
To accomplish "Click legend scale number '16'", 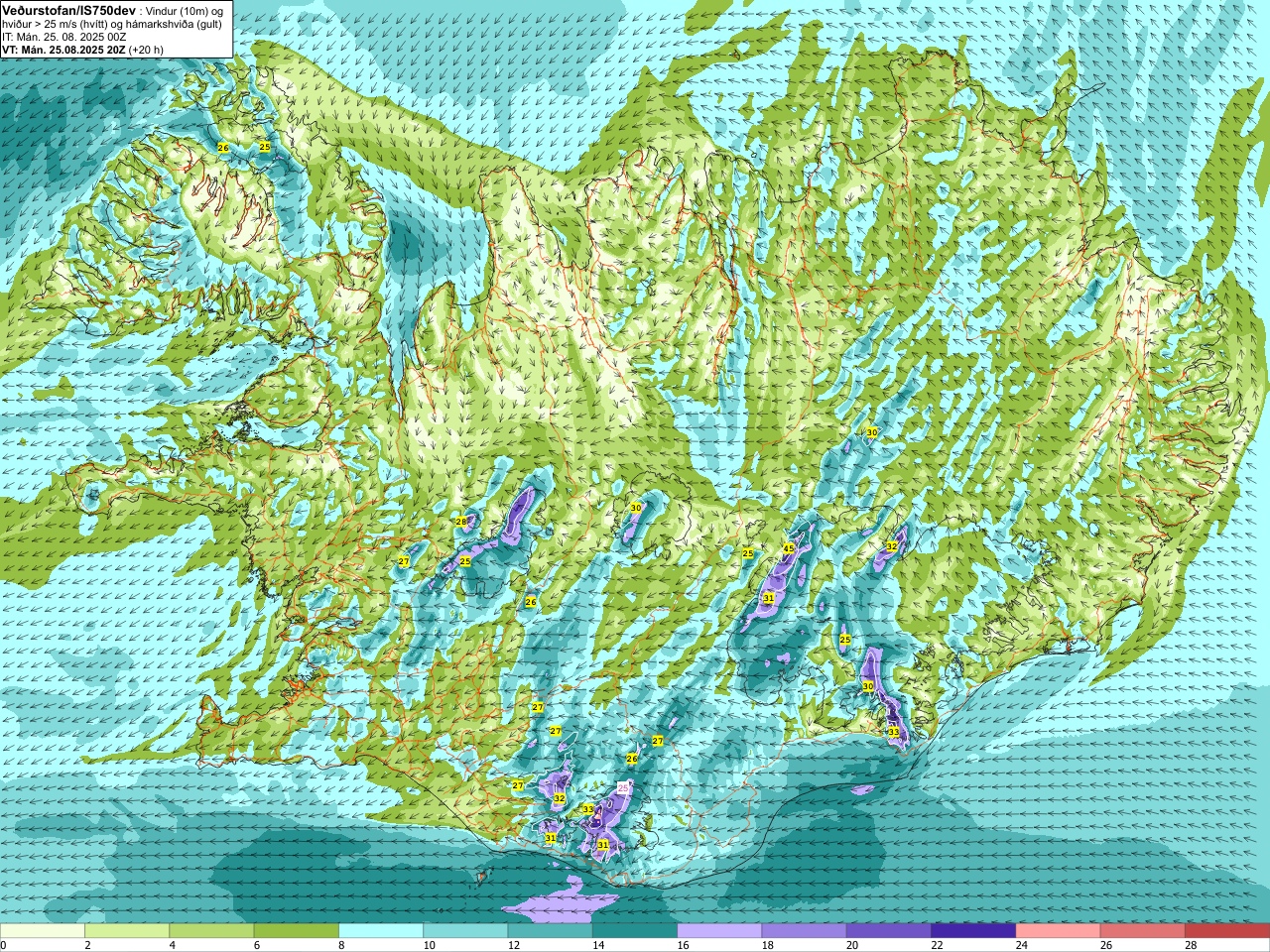I will 683,945.
